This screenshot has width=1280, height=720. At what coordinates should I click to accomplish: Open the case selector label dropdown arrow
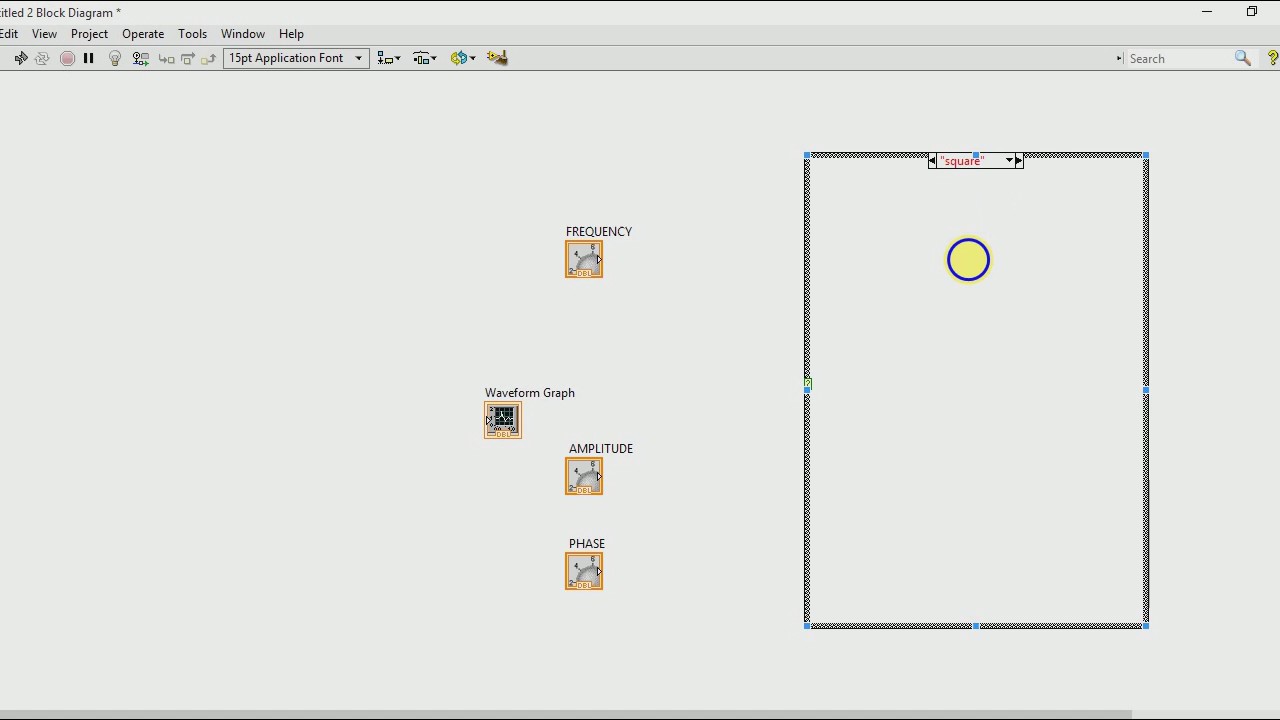tap(1009, 161)
